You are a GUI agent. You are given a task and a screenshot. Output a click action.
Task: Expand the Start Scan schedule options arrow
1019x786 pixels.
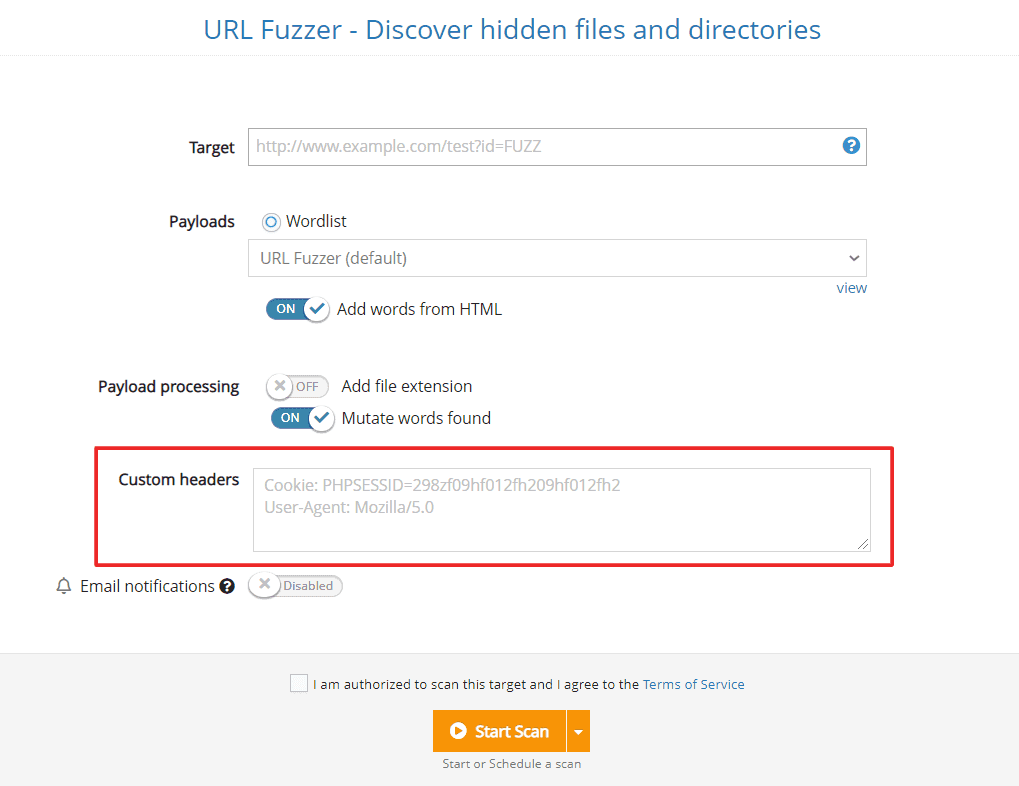tap(578, 730)
